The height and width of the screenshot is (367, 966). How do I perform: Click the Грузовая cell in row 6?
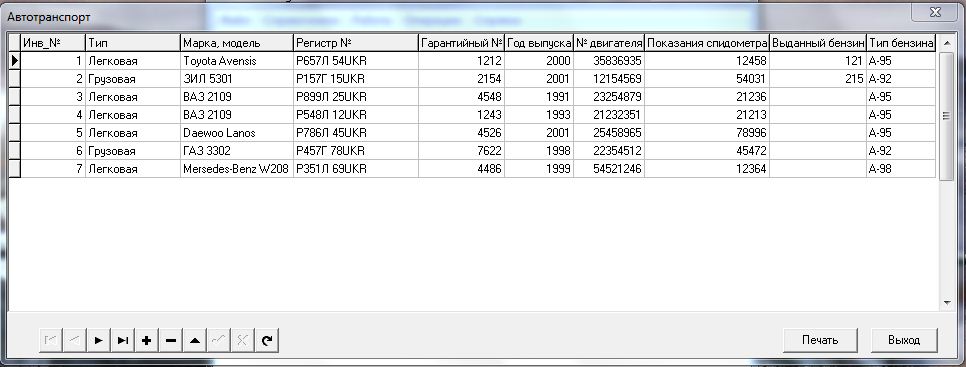point(132,151)
